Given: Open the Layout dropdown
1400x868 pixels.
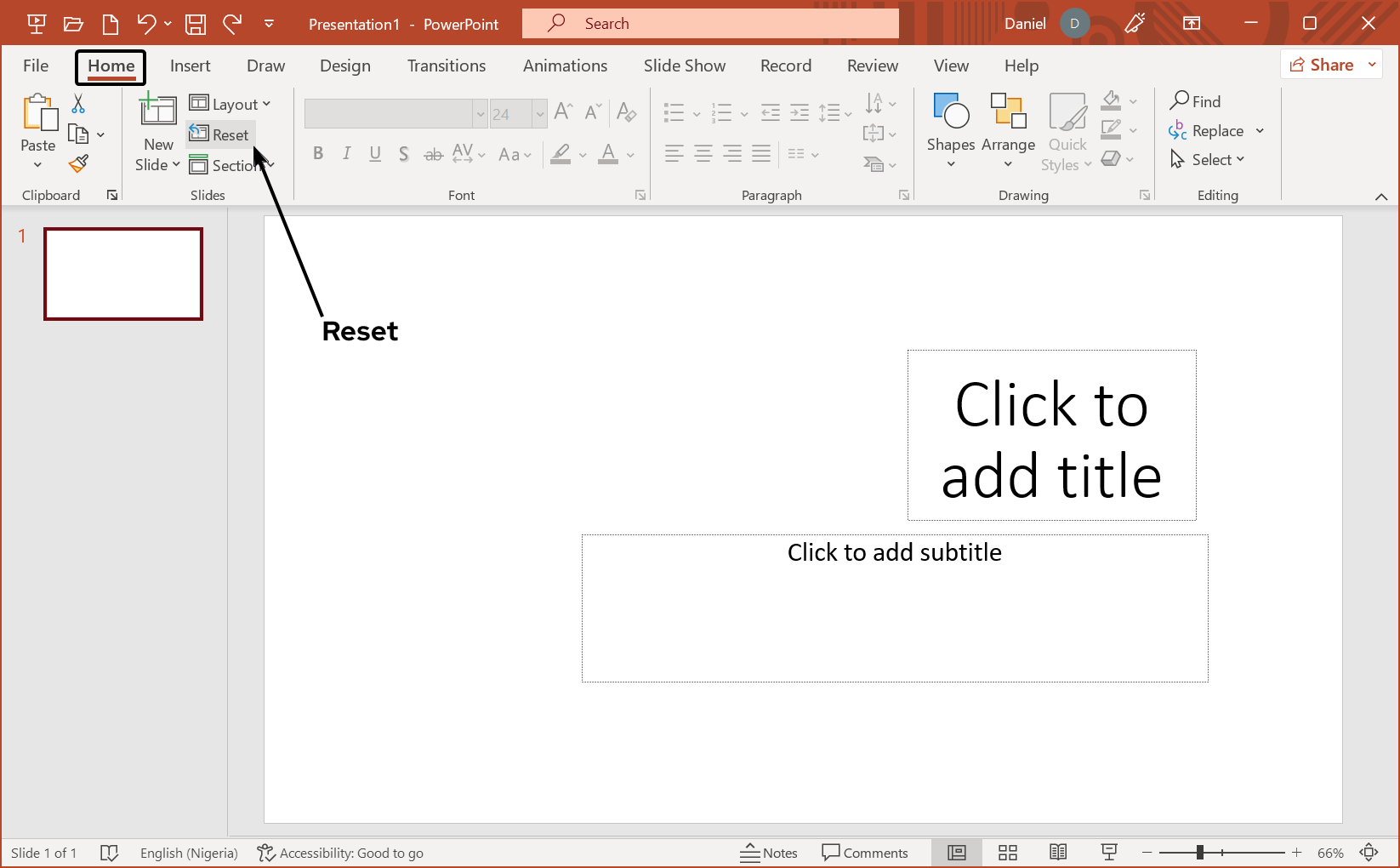Looking at the screenshot, I should (x=230, y=103).
